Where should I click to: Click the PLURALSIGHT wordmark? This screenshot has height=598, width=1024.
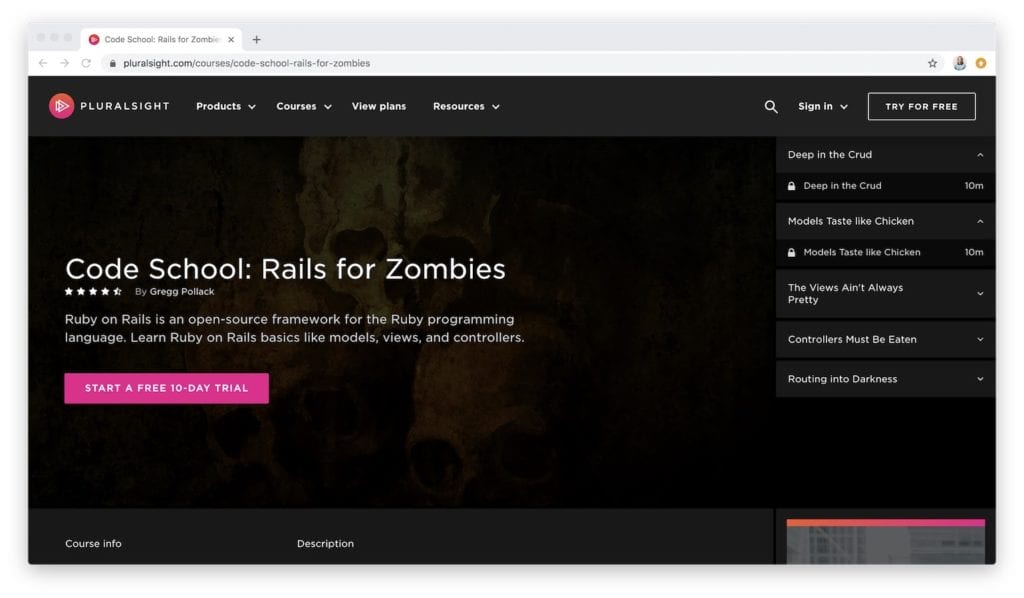coord(125,106)
